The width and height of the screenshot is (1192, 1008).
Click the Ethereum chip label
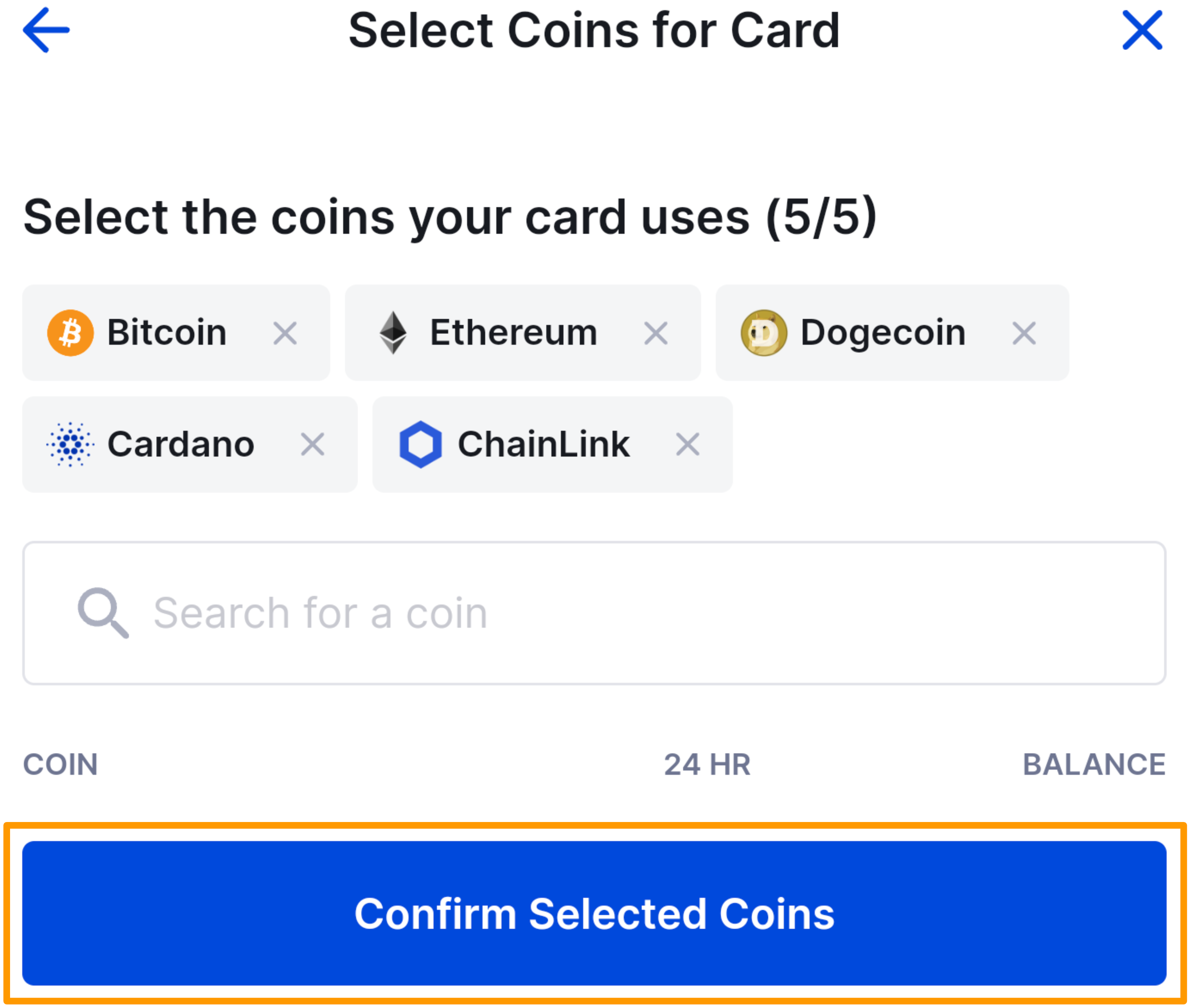pos(513,333)
